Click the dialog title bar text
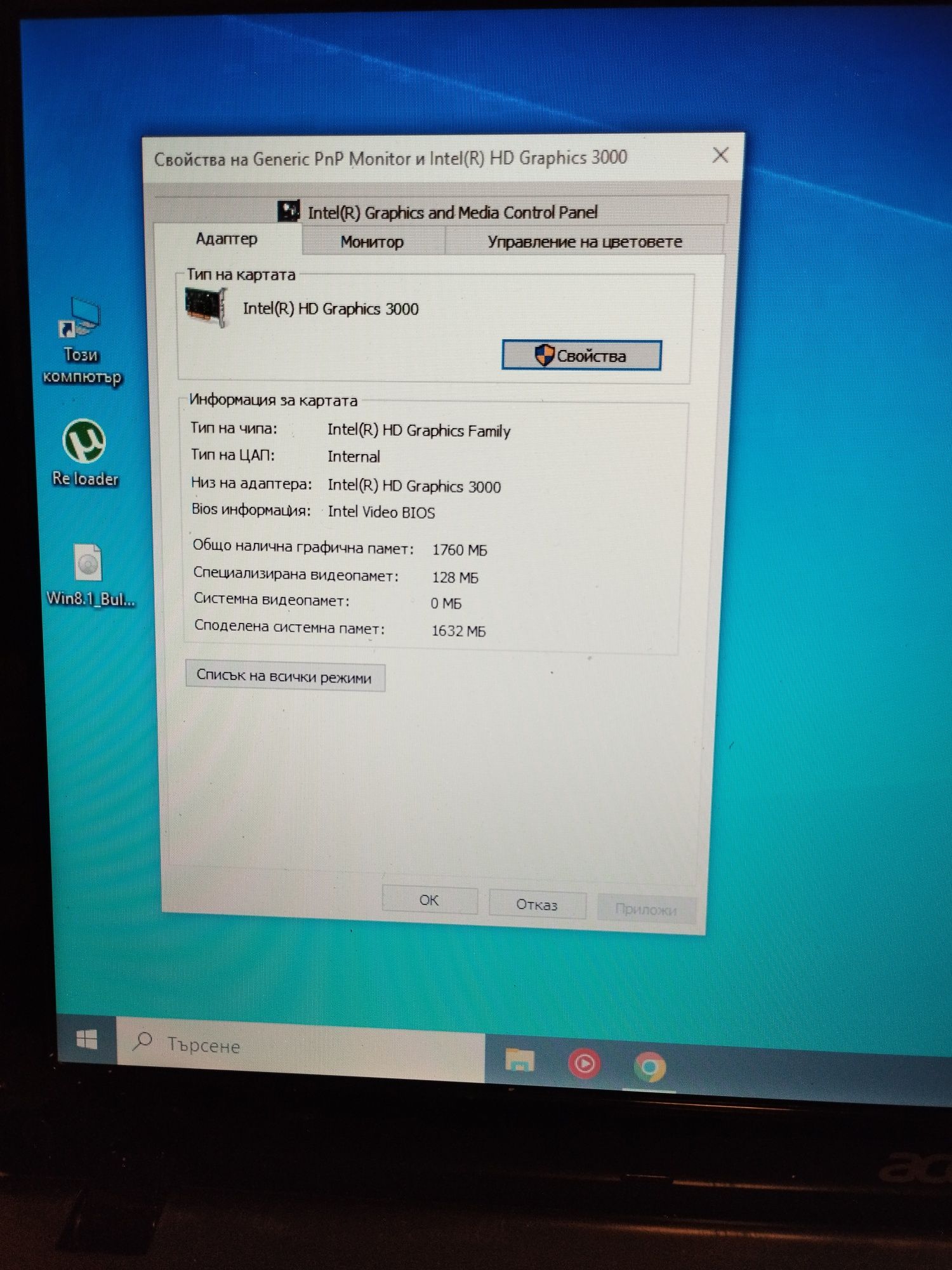This screenshot has width=952, height=1270. coord(390,158)
